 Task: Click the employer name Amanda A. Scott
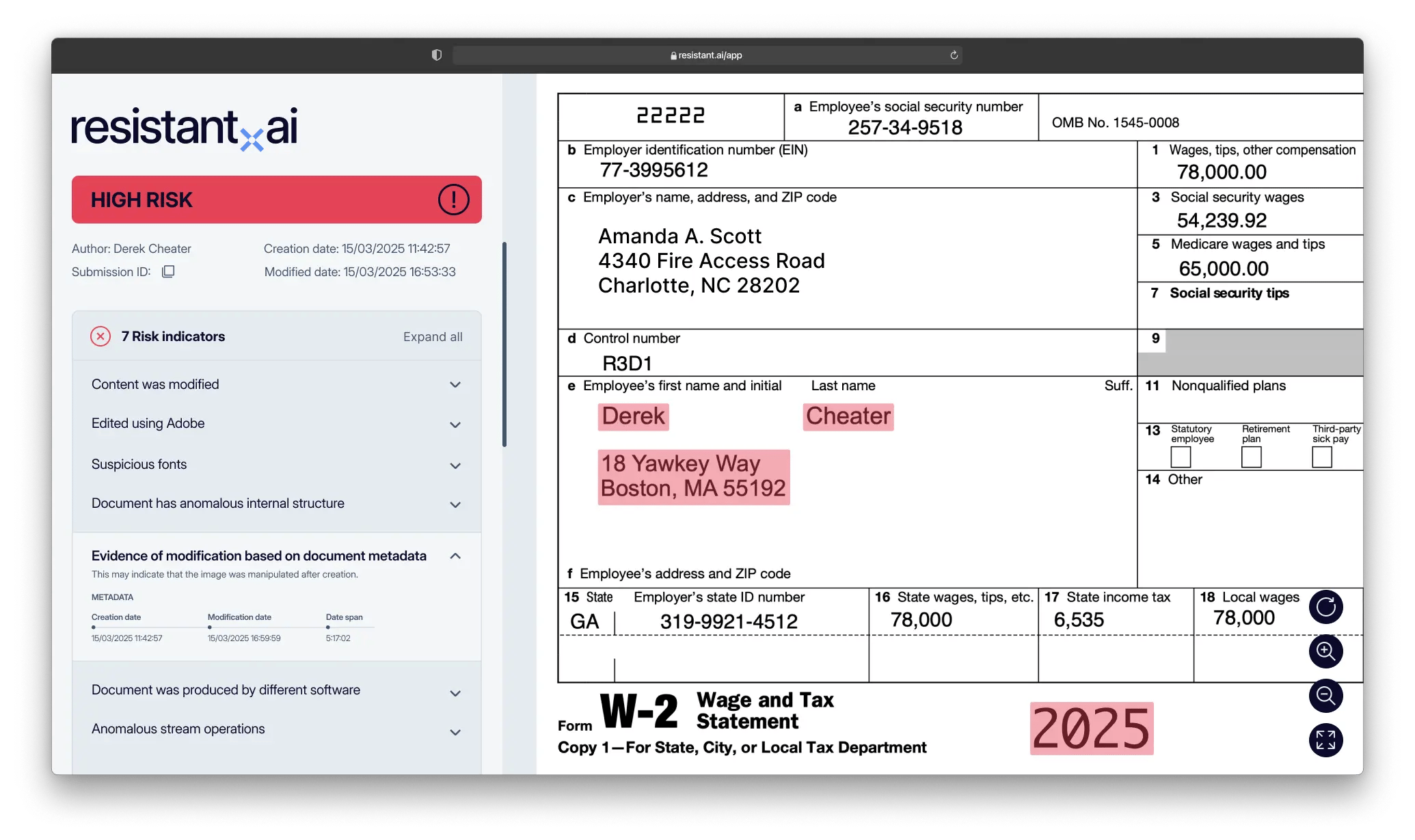[x=679, y=236]
